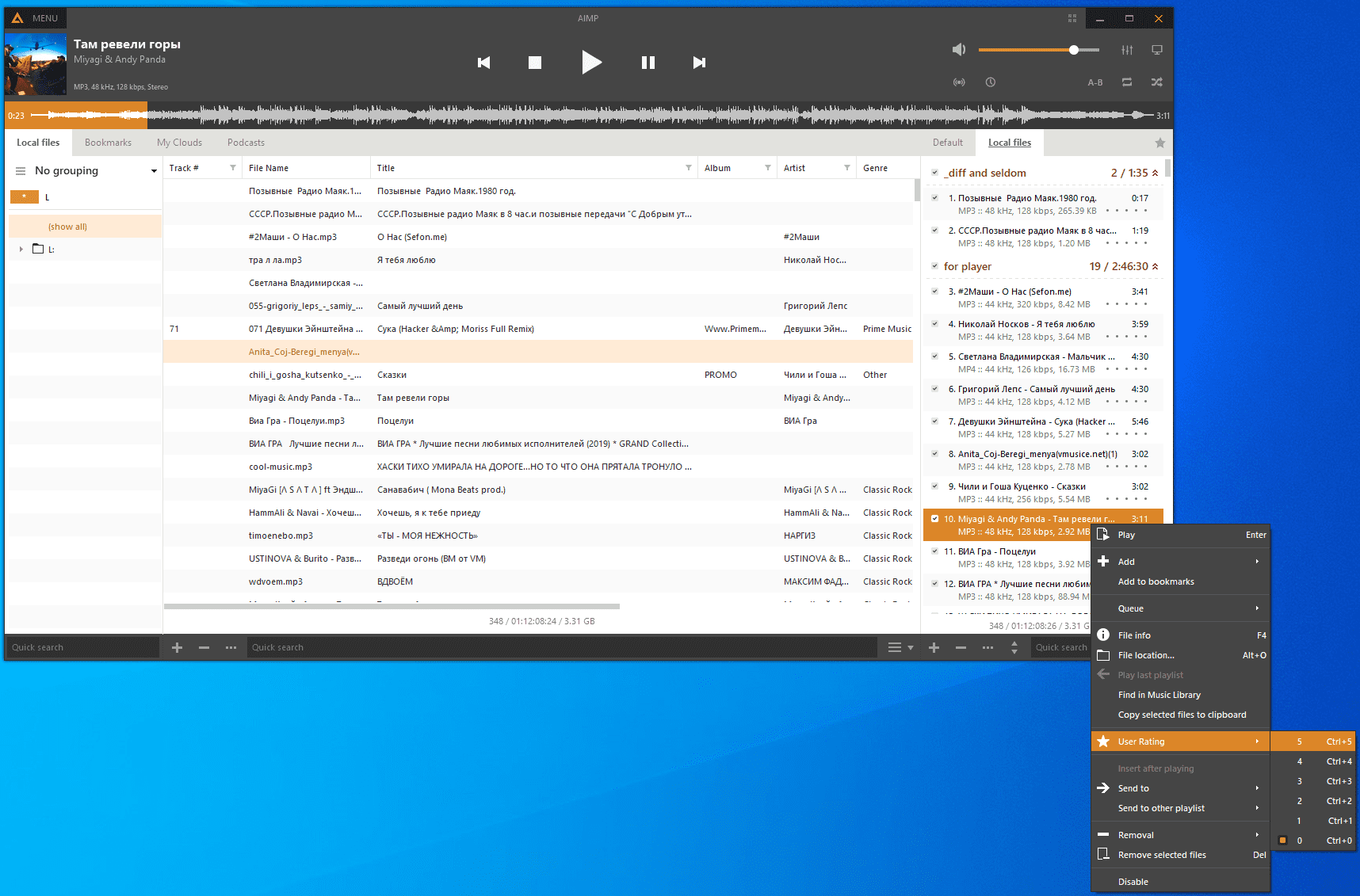Set user rating to 5
Viewport: 1360px width, 896px height.
1313,742
